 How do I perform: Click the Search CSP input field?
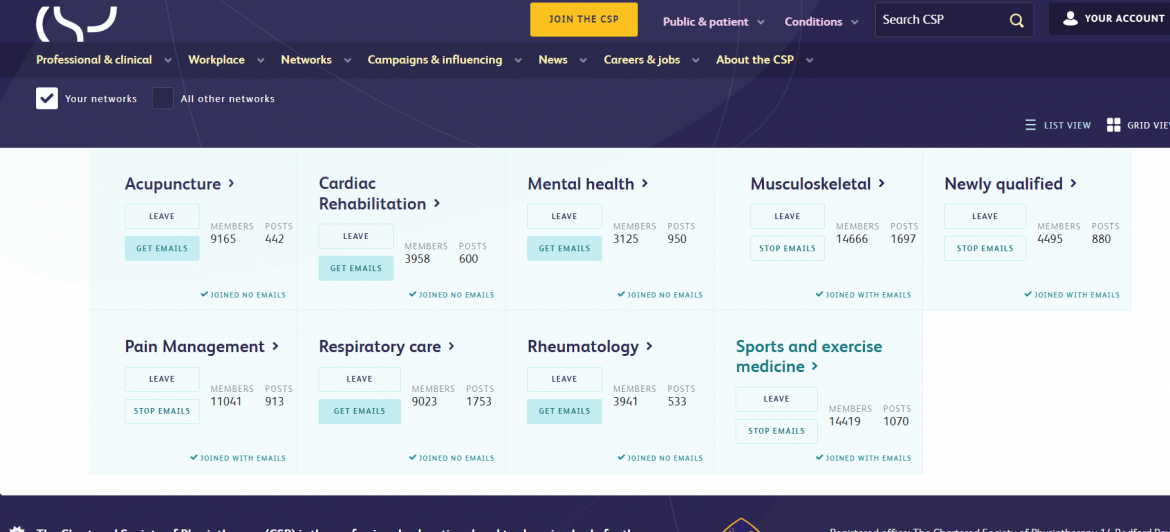pyautogui.click(x=940, y=20)
